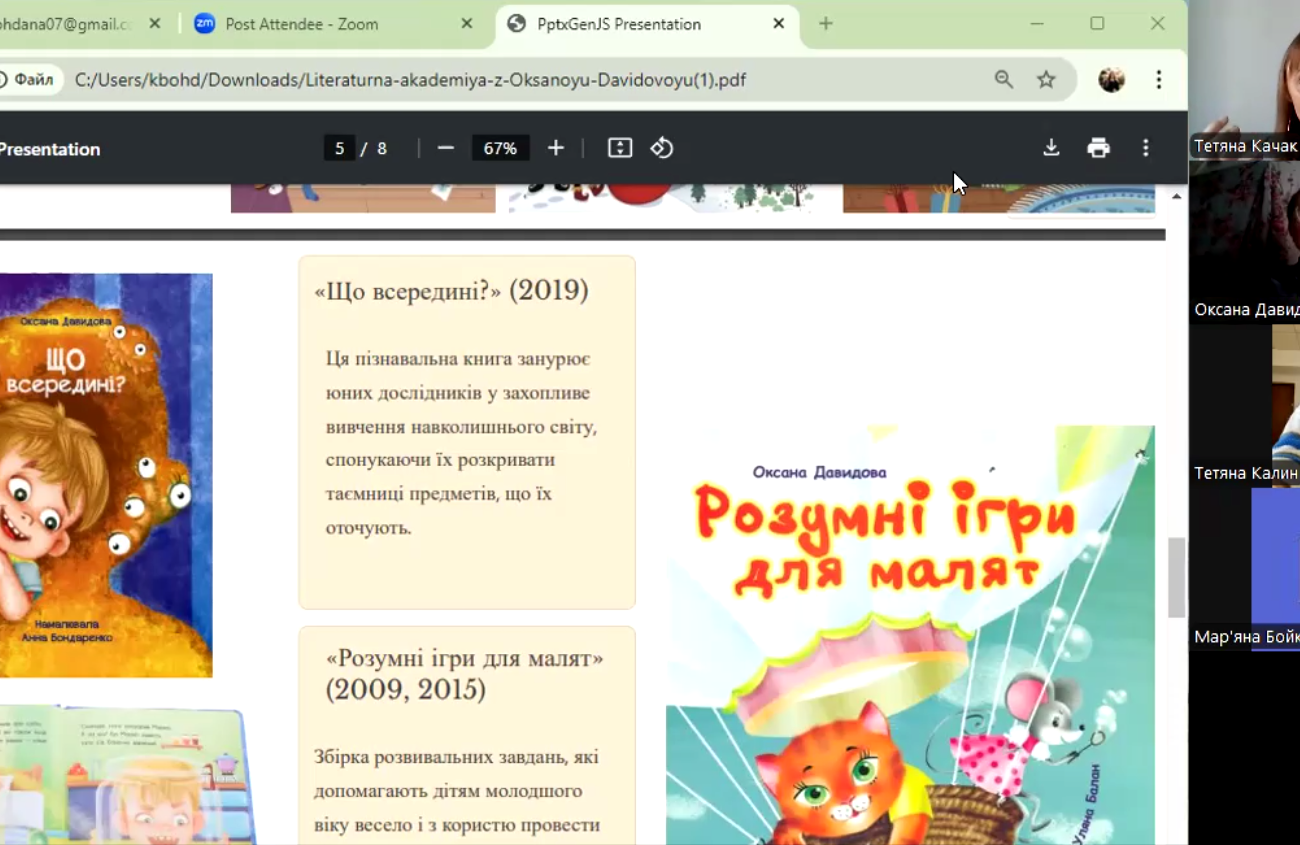Click the PDF zoom out minus button
The image size is (1300, 845).
point(446,149)
